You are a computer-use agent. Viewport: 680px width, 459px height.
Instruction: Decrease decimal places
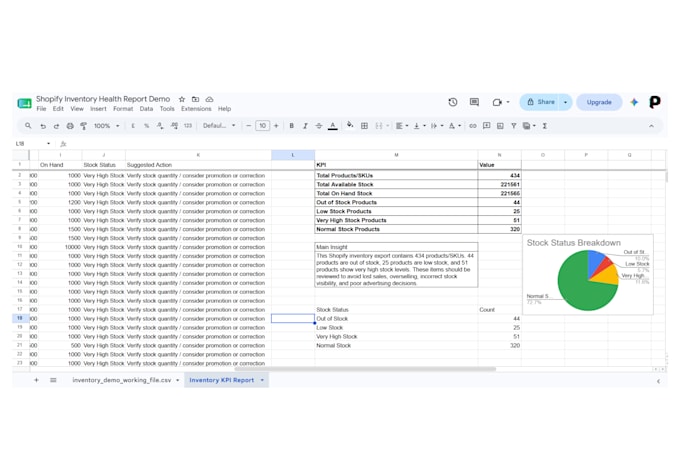[160, 126]
